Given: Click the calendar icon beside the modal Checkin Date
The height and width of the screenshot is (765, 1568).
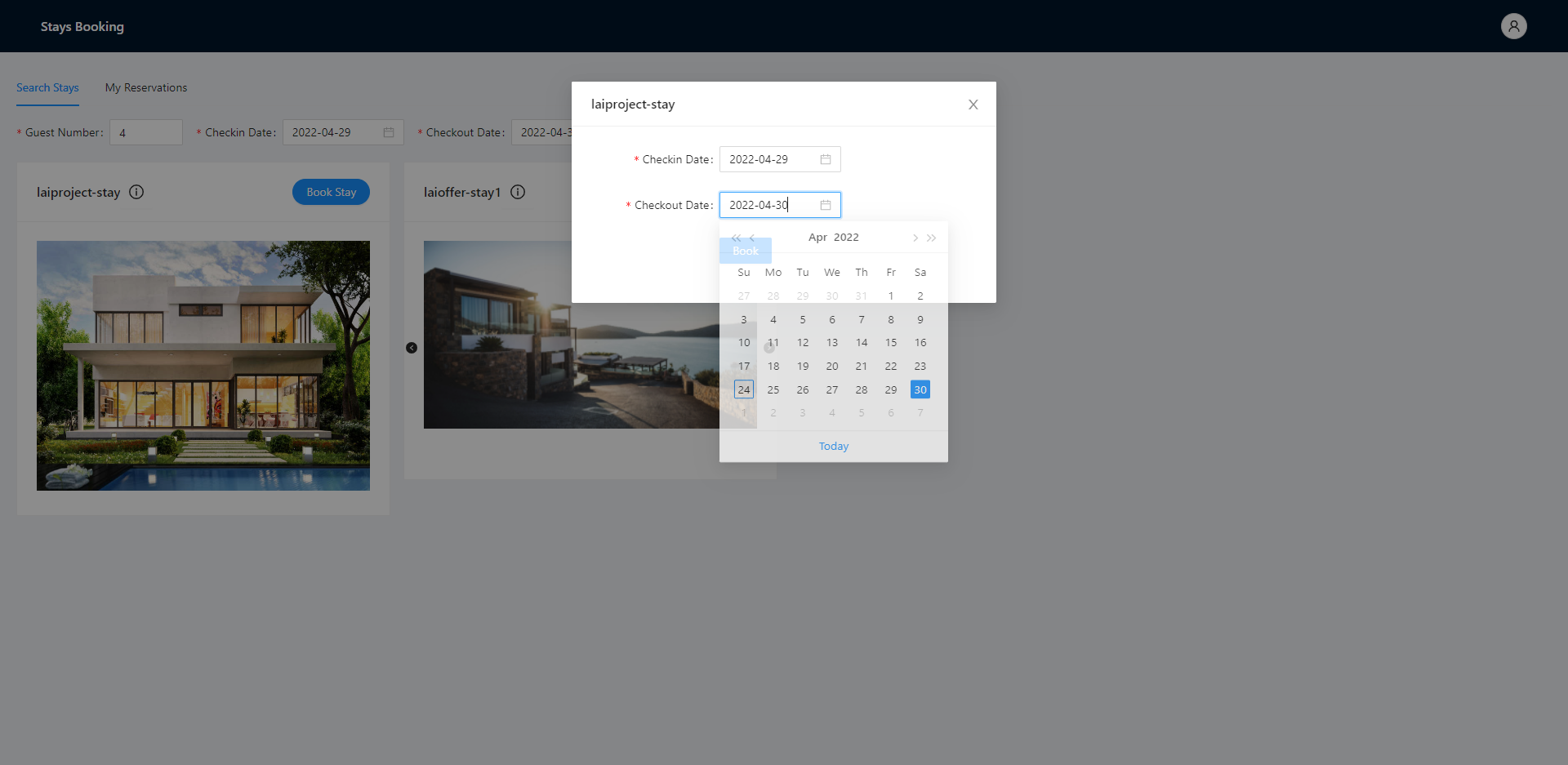Looking at the screenshot, I should tap(826, 159).
